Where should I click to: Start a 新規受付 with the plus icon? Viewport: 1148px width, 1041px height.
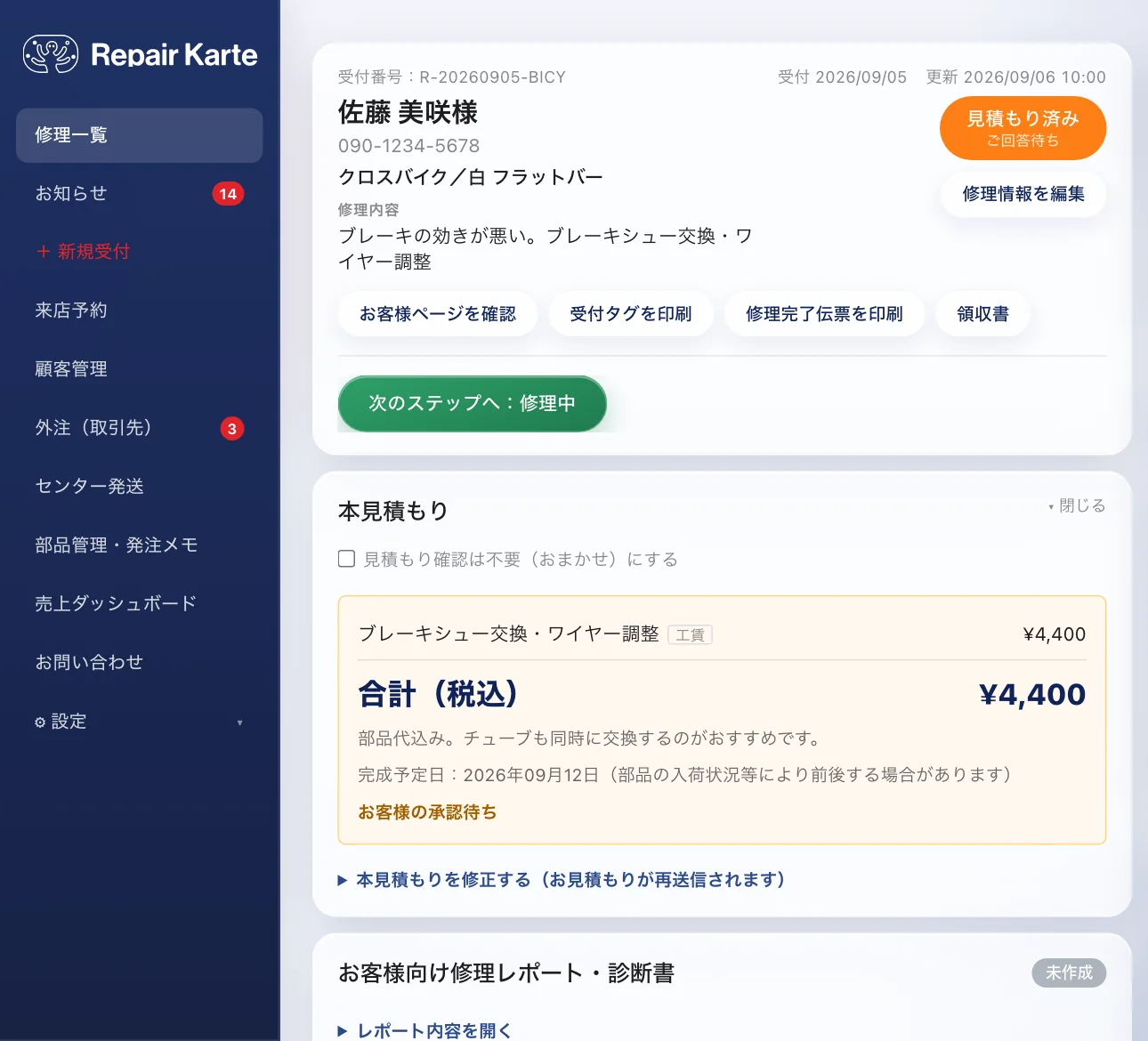[140, 252]
